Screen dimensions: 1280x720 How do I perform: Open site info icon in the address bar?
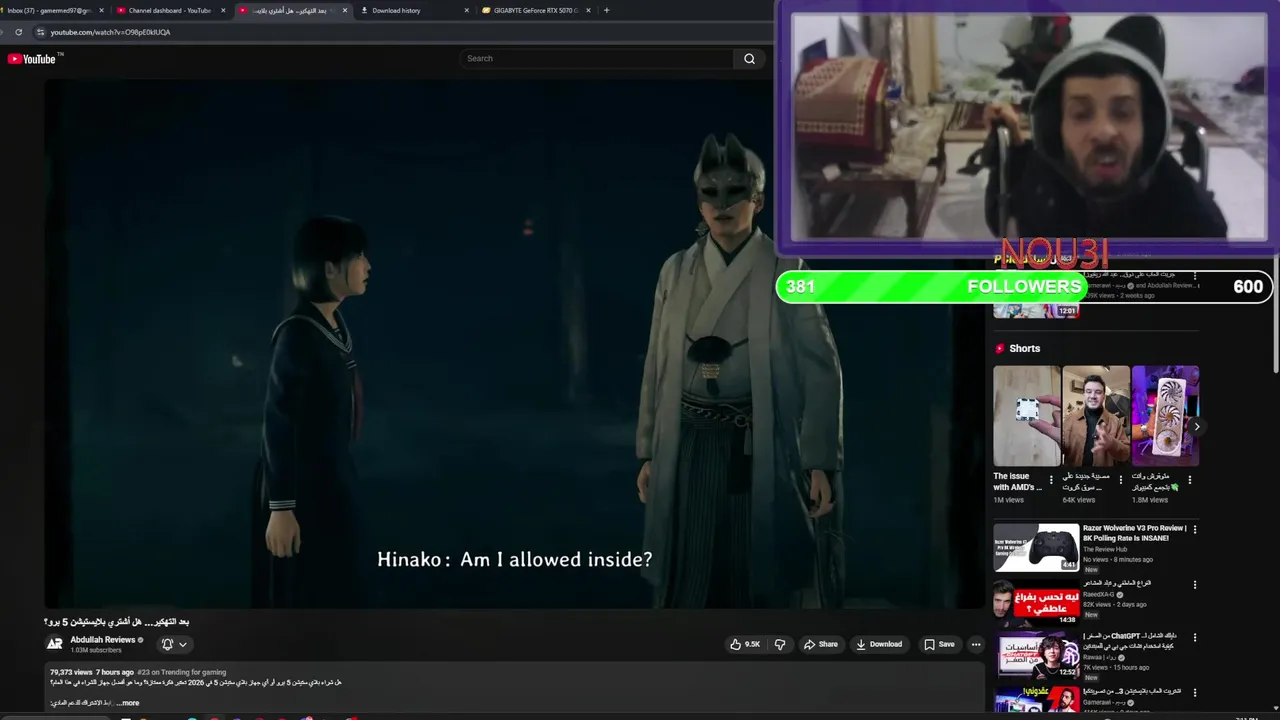40,32
